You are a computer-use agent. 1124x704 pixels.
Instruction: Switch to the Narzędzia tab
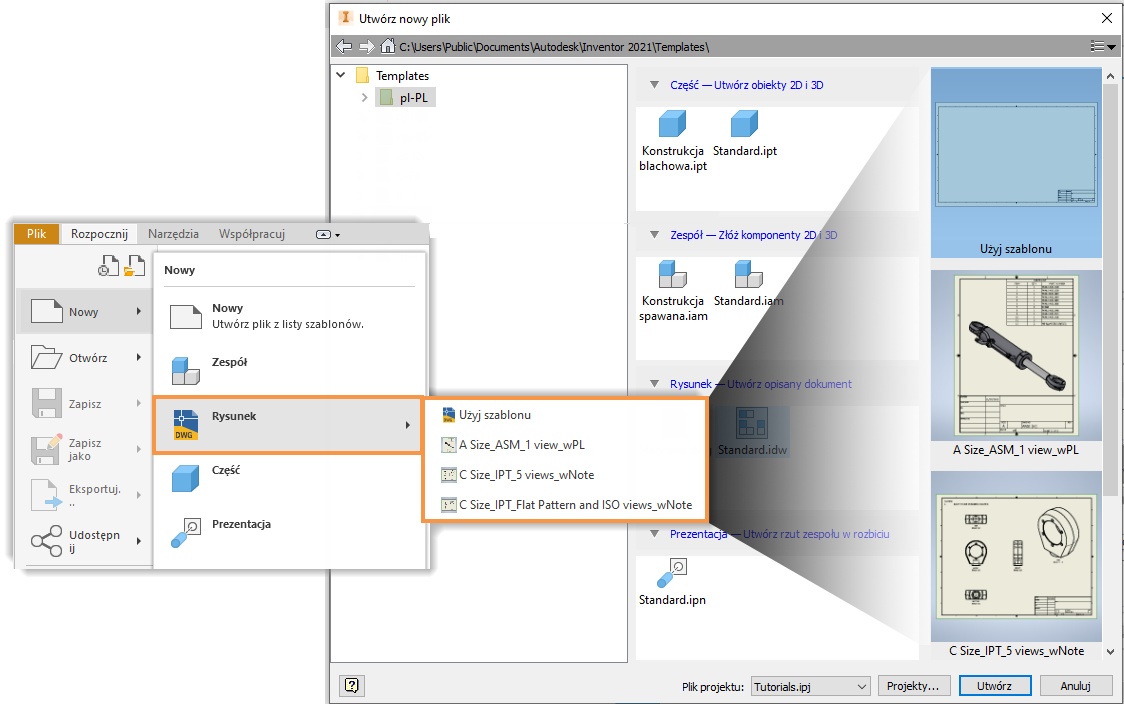pyautogui.click(x=173, y=234)
